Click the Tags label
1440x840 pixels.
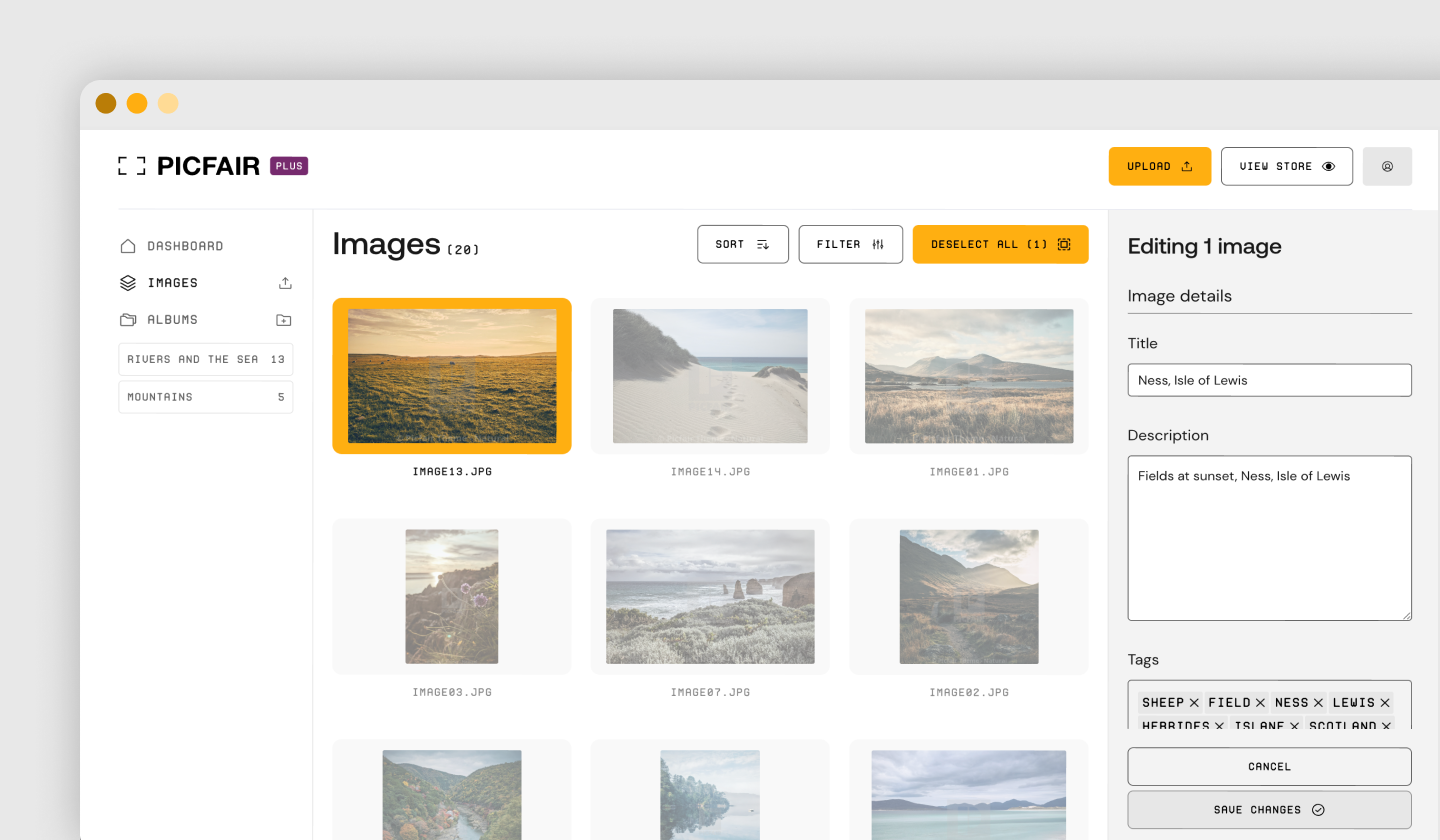[1143, 660]
